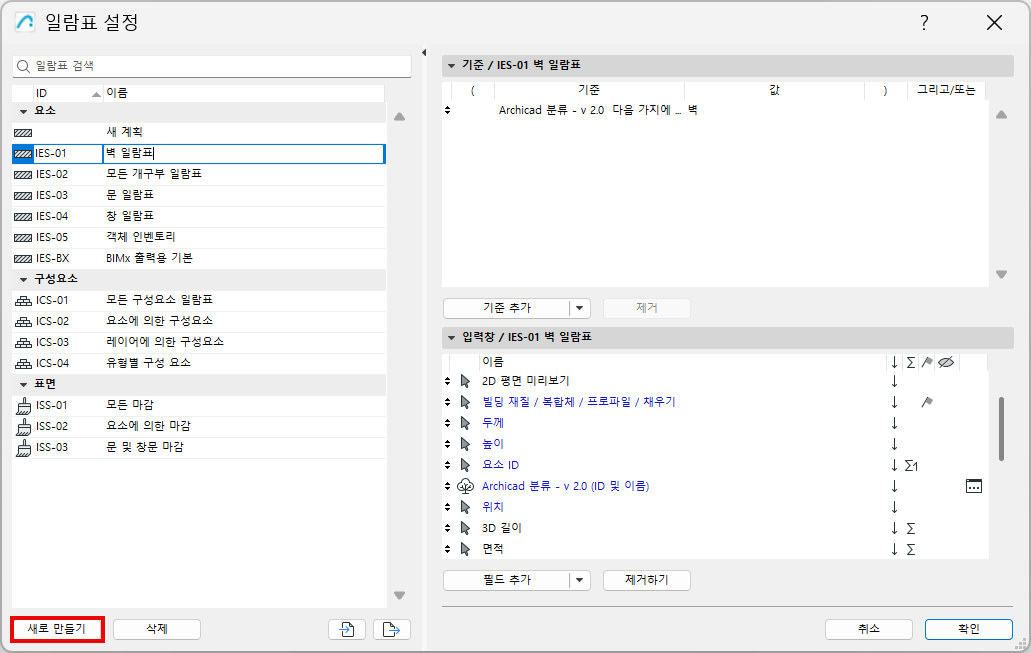1031x653 pixels.
Task: Click the arrow cursor icon beside 두께
Action: point(466,423)
